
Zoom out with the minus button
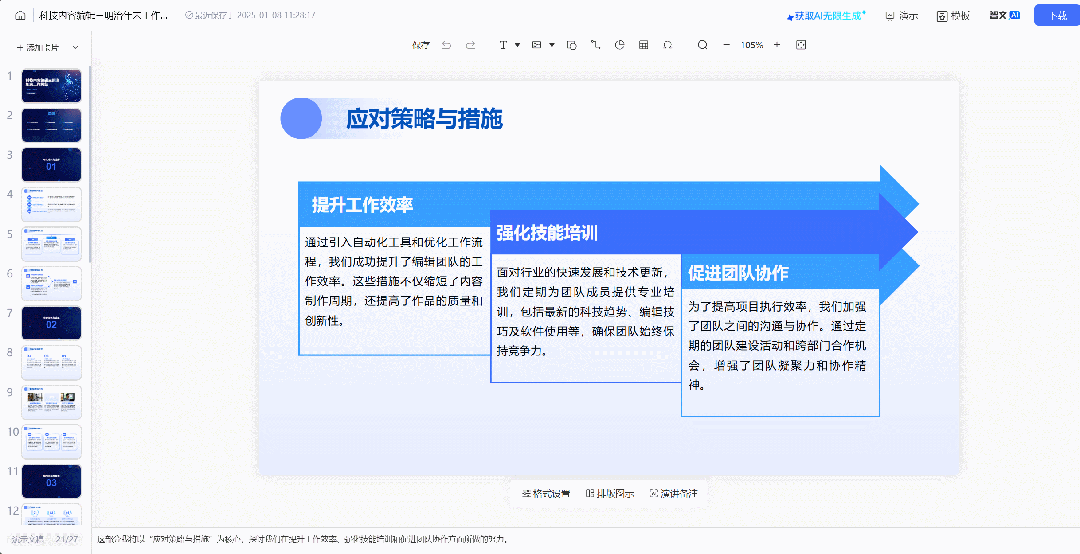click(x=727, y=45)
